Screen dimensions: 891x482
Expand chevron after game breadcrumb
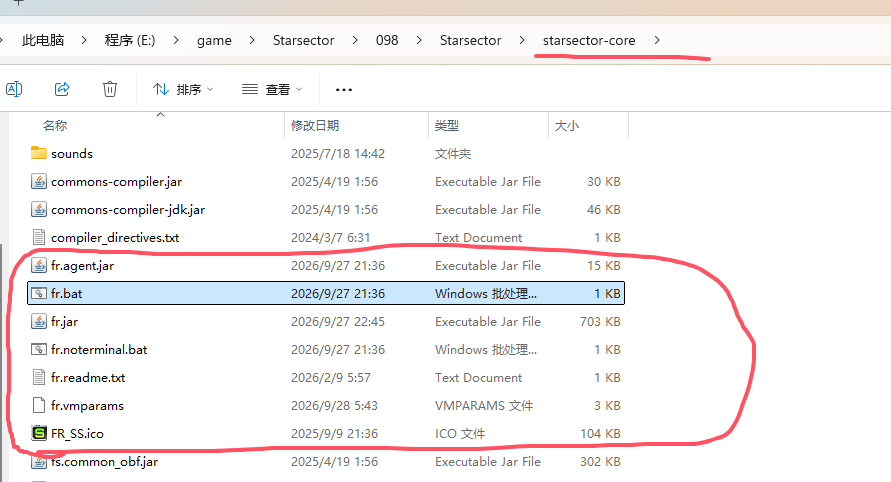pyautogui.click(x=252, y=40)
